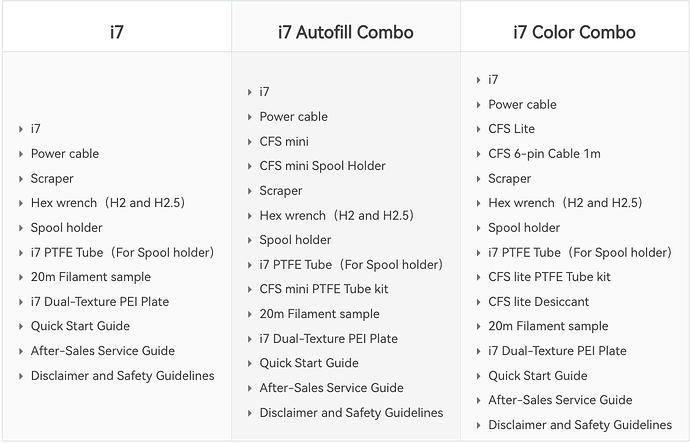Click arrow bullet beside CFS lite Desiccant

point(478,302)
